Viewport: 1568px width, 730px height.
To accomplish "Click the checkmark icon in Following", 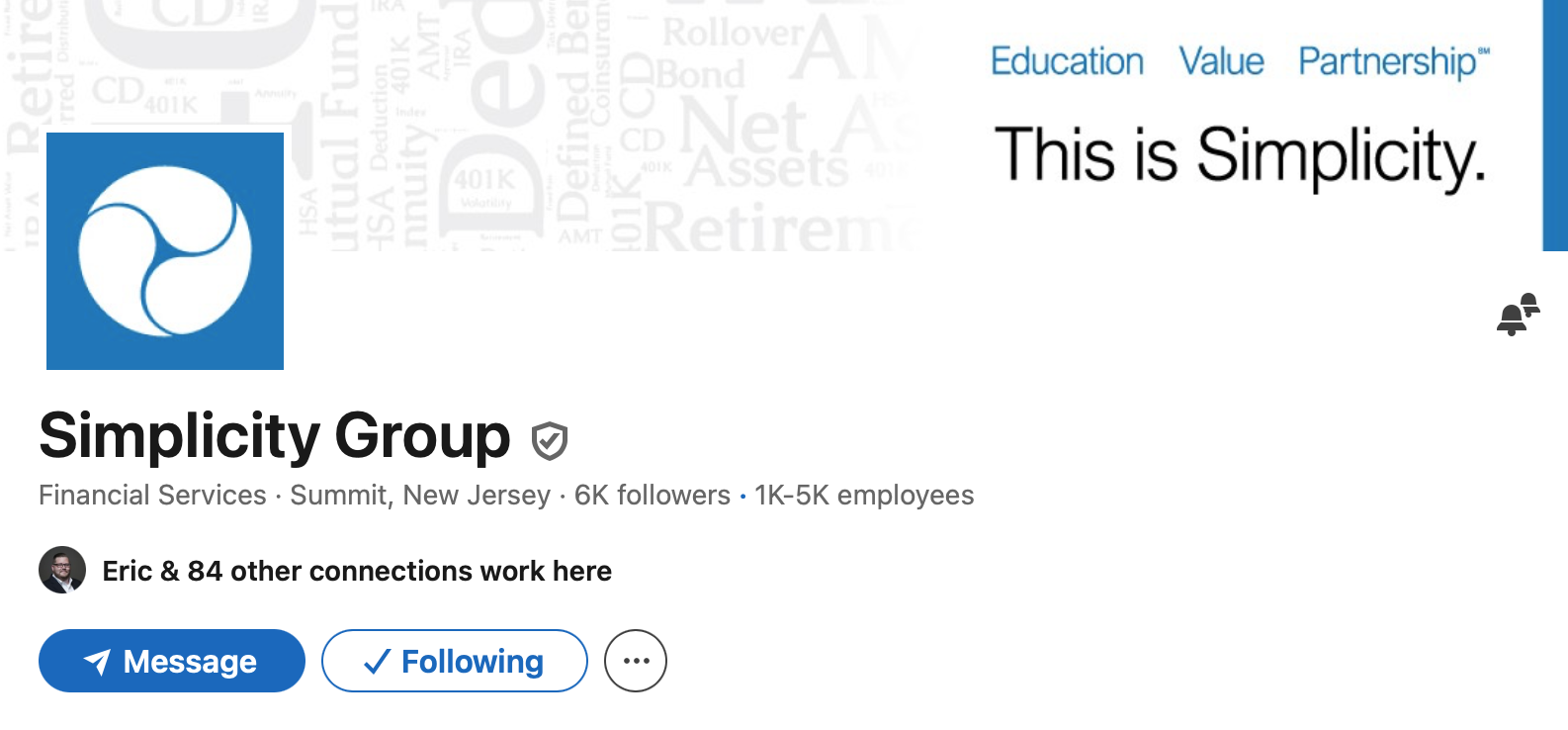I will tap(376, 662).
